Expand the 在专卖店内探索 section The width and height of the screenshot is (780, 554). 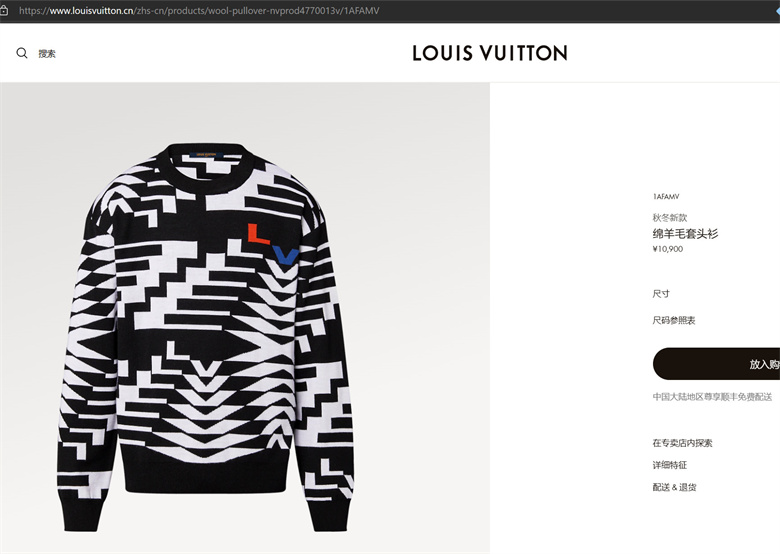pos(682,443)
